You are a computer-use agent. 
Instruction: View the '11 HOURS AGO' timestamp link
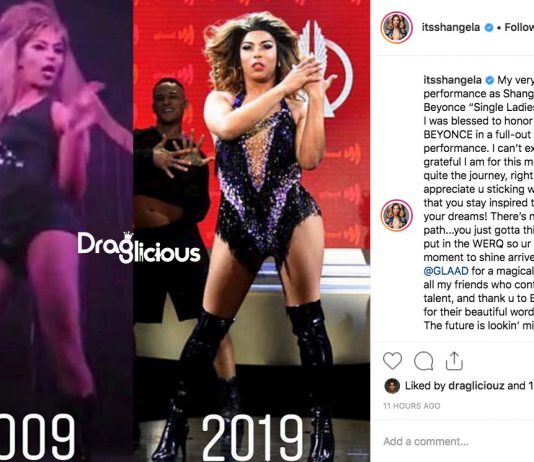[412, 406]
